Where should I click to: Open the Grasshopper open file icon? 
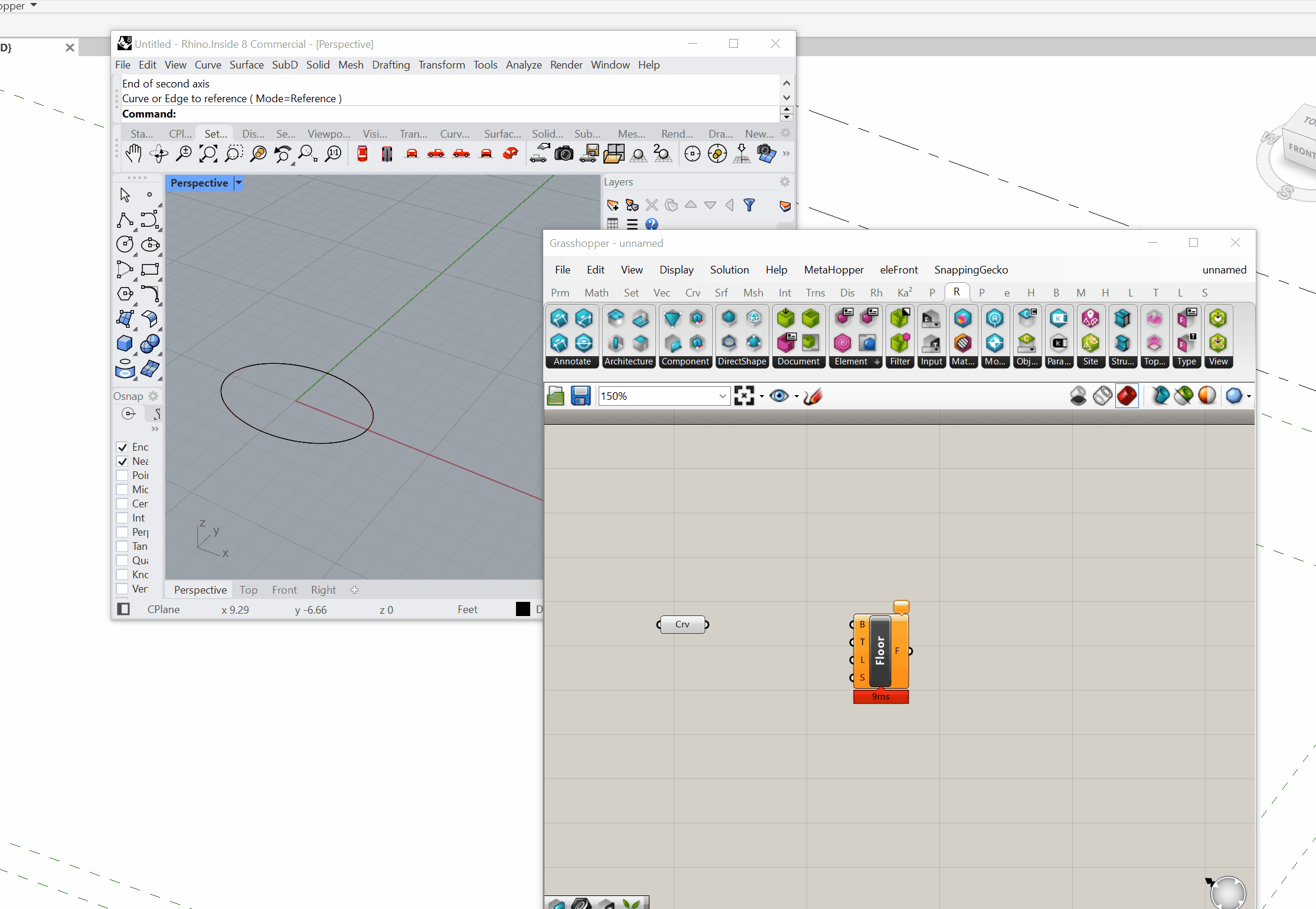point(556,396)
